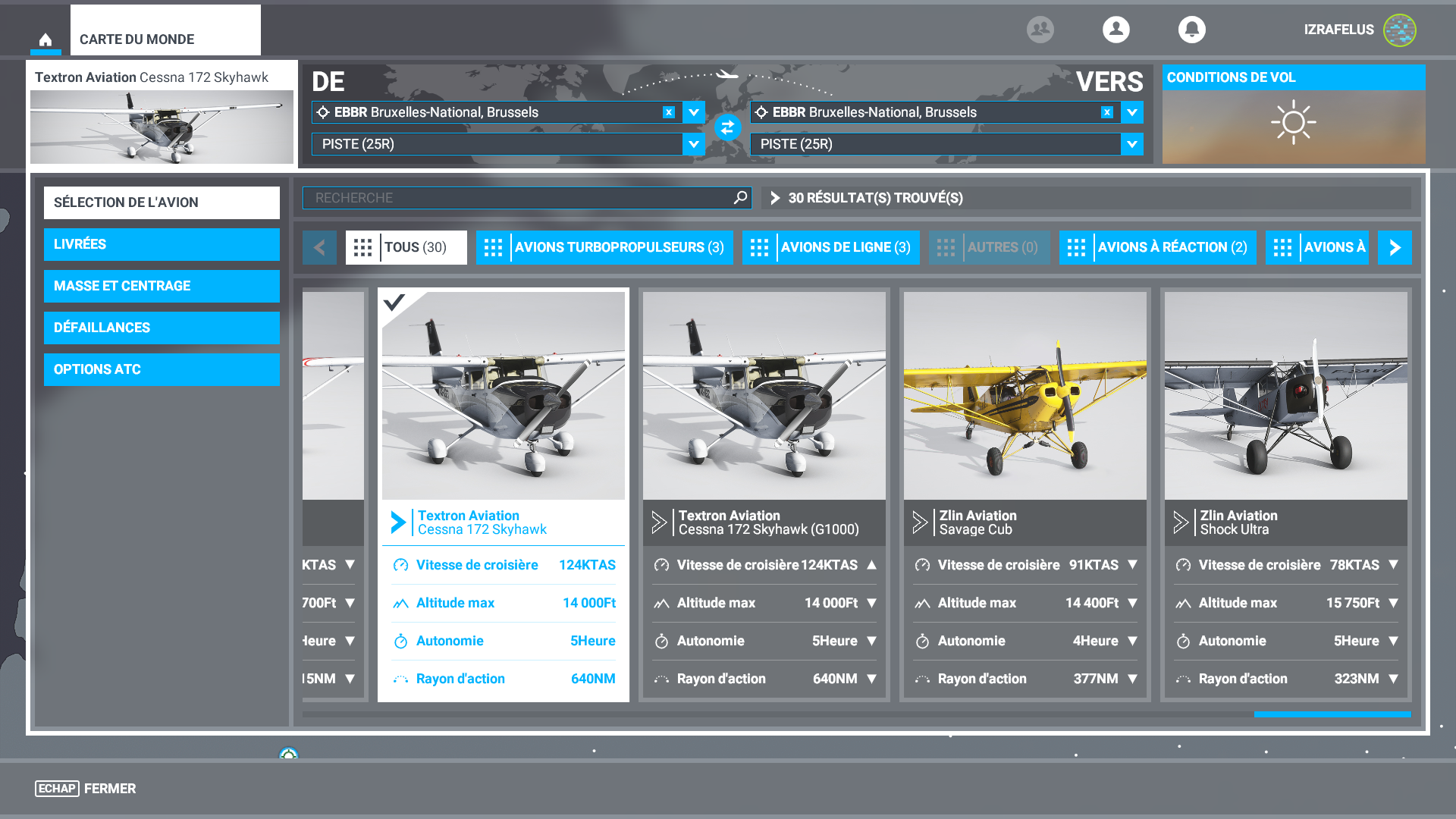The height and width of the screenshot is (819, 1456).
Task: Open departure runway PISTE (25R) dropdown
Action: point(693,144)
